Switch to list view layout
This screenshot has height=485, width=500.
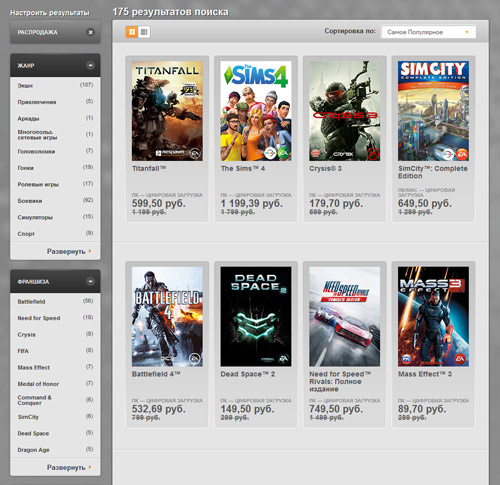(144, 32)
